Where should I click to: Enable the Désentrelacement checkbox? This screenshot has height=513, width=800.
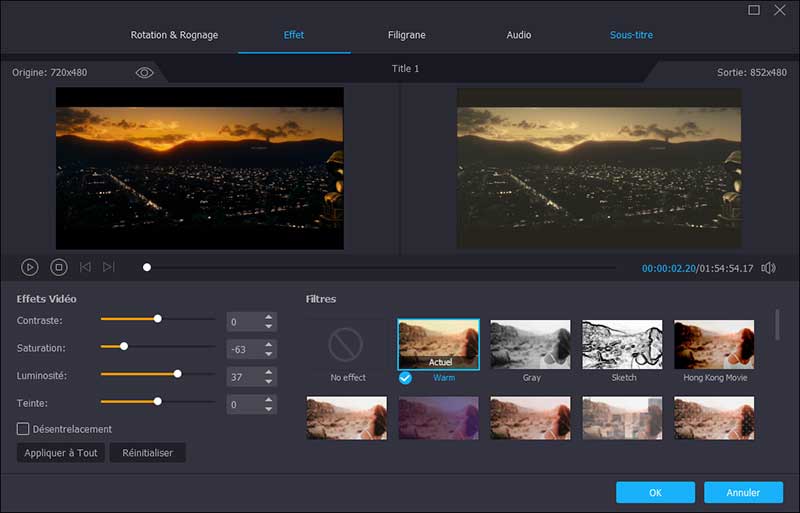pyautogui.click(x=23, y=429)
